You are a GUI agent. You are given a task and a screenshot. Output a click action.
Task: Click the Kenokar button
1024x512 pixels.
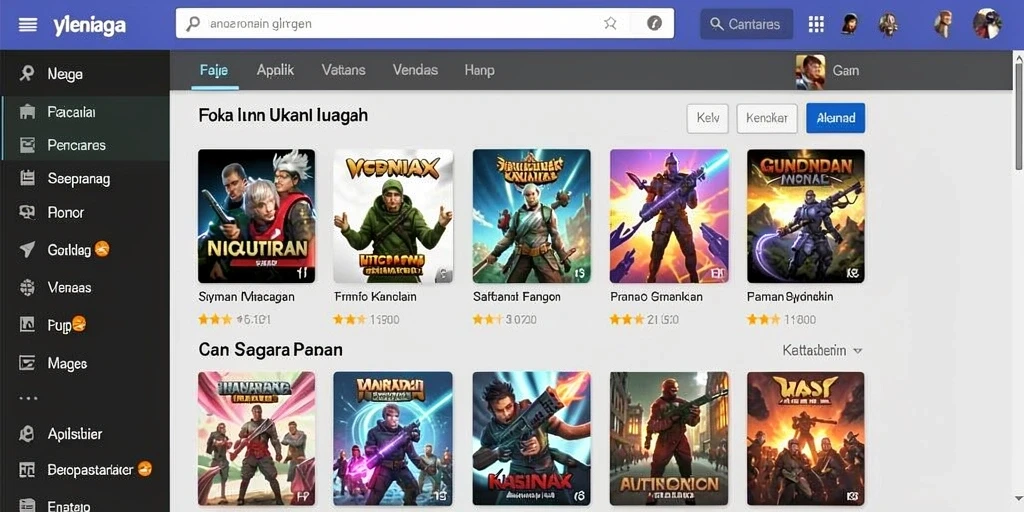[767, 118]
